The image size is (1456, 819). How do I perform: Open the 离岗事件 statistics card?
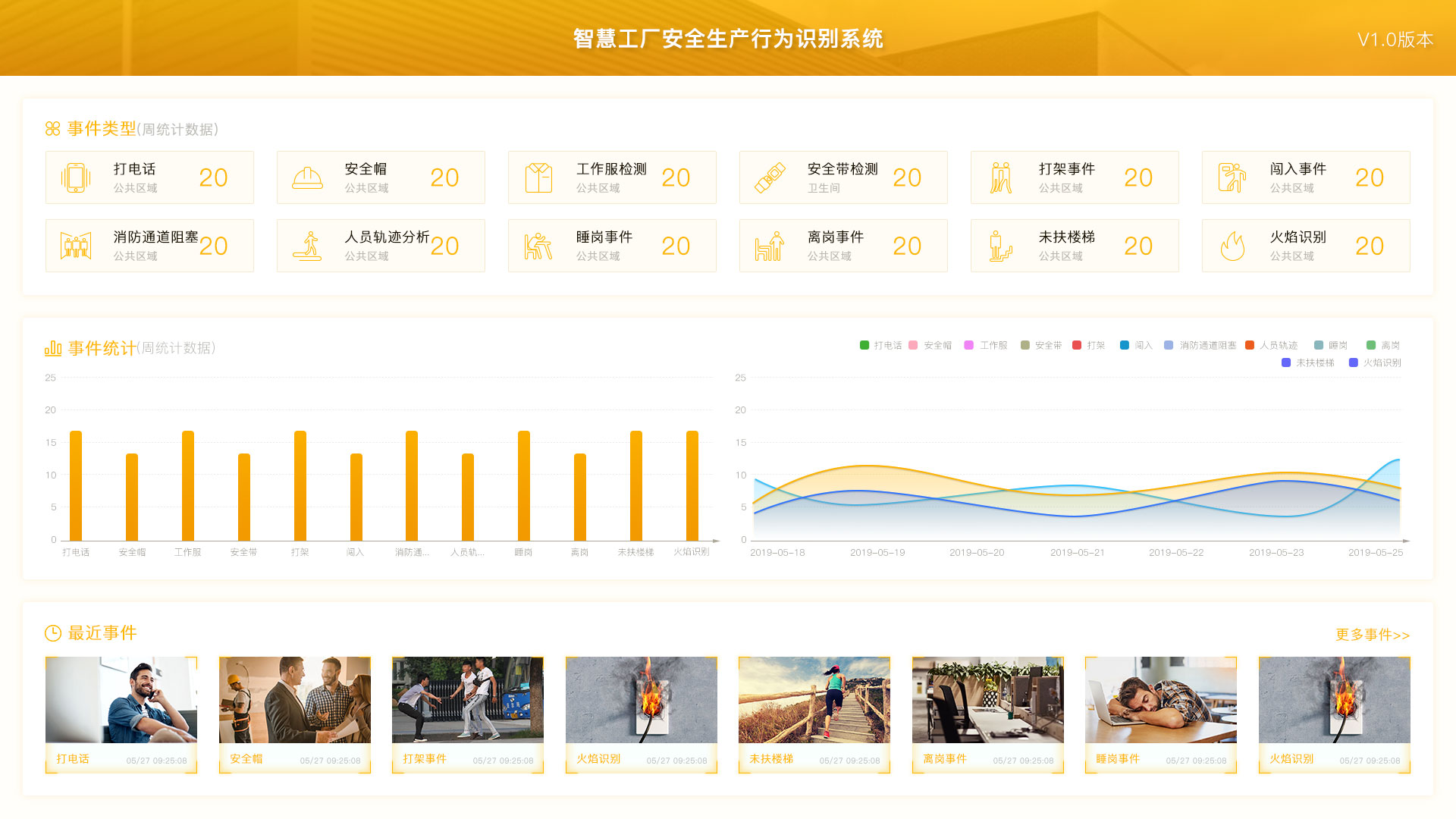click(843, 246)
